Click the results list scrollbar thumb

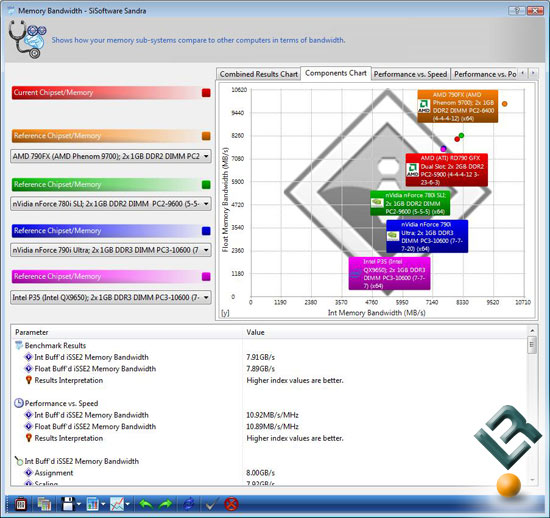click(532, 345)
